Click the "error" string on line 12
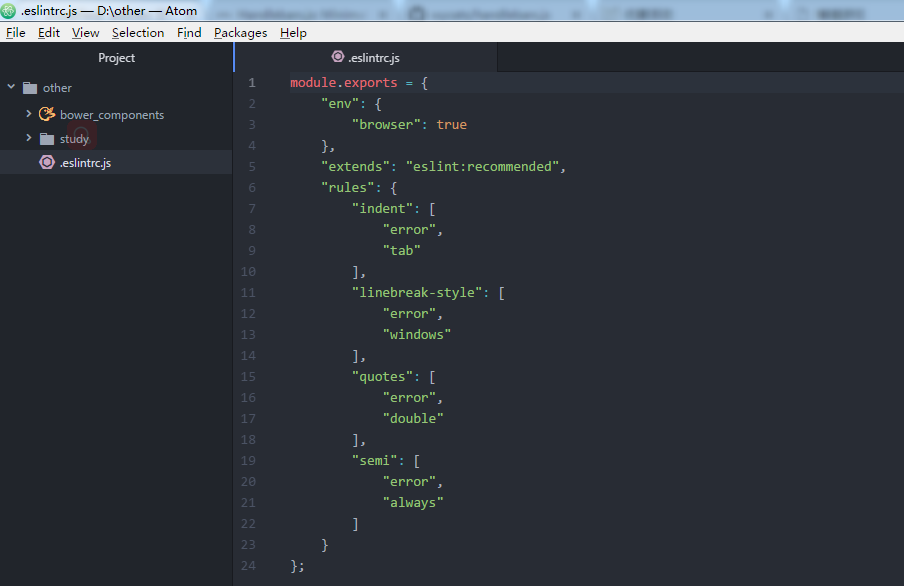Screen dimensions: 904x586 [x=409, y=314]
